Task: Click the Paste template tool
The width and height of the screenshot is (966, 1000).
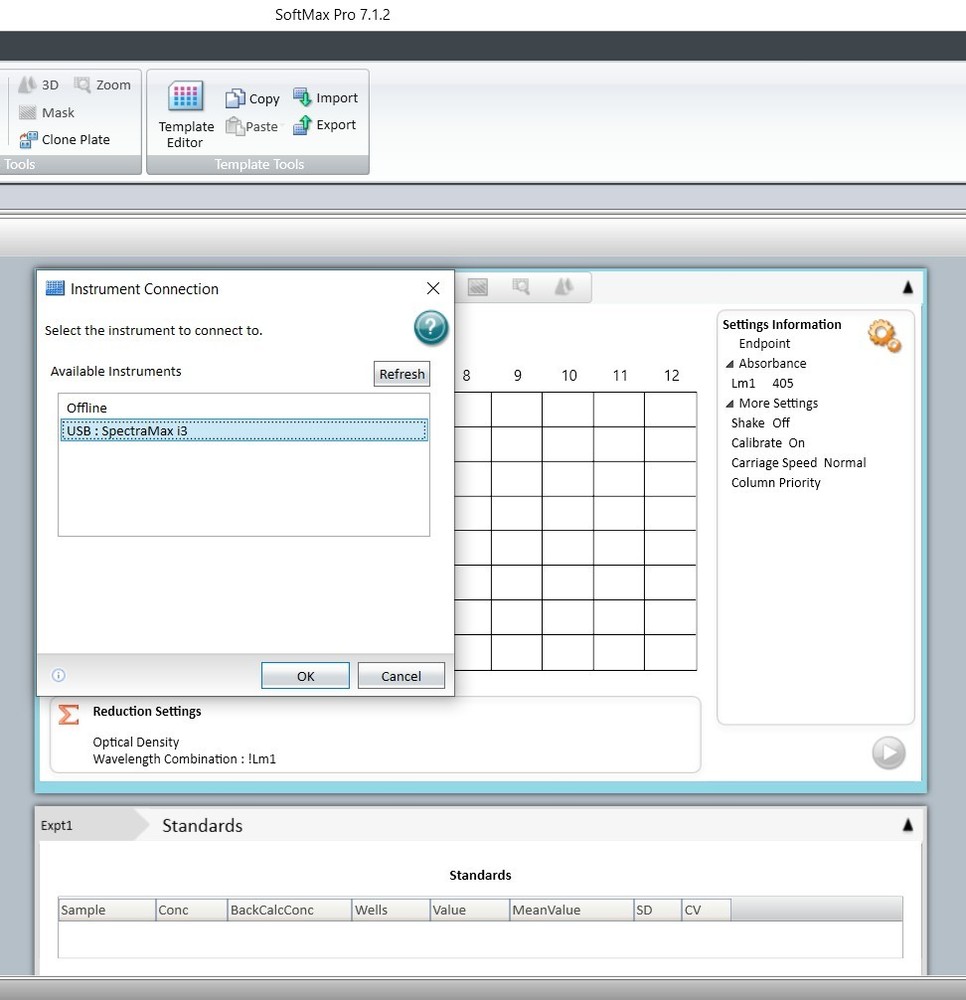Action: (252, 126)
